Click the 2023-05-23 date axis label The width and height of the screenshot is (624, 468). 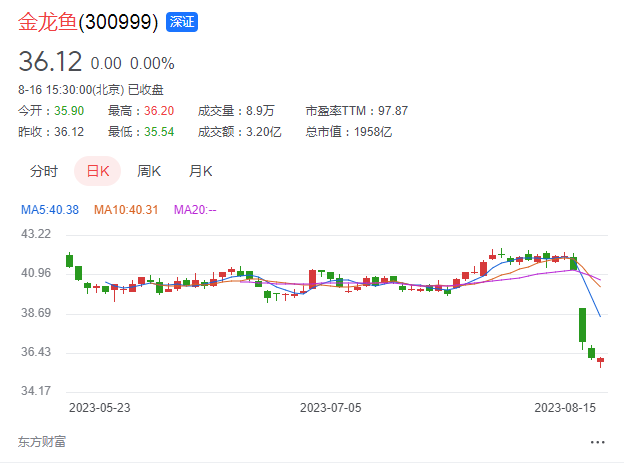[x=99, y=408]
